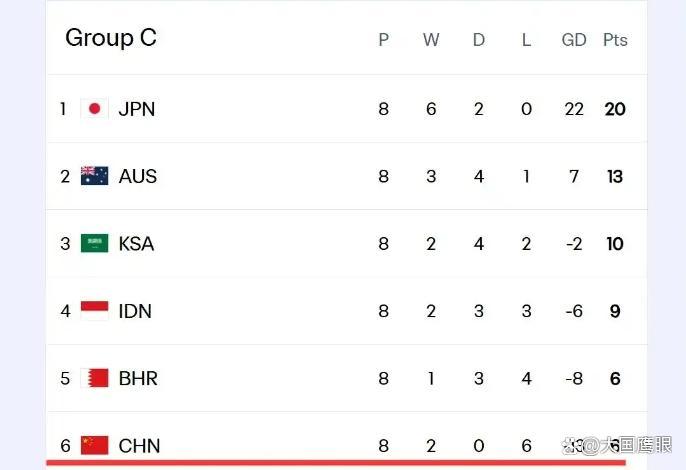
Task: Select the KSA team name
Action: click(136, 244)
